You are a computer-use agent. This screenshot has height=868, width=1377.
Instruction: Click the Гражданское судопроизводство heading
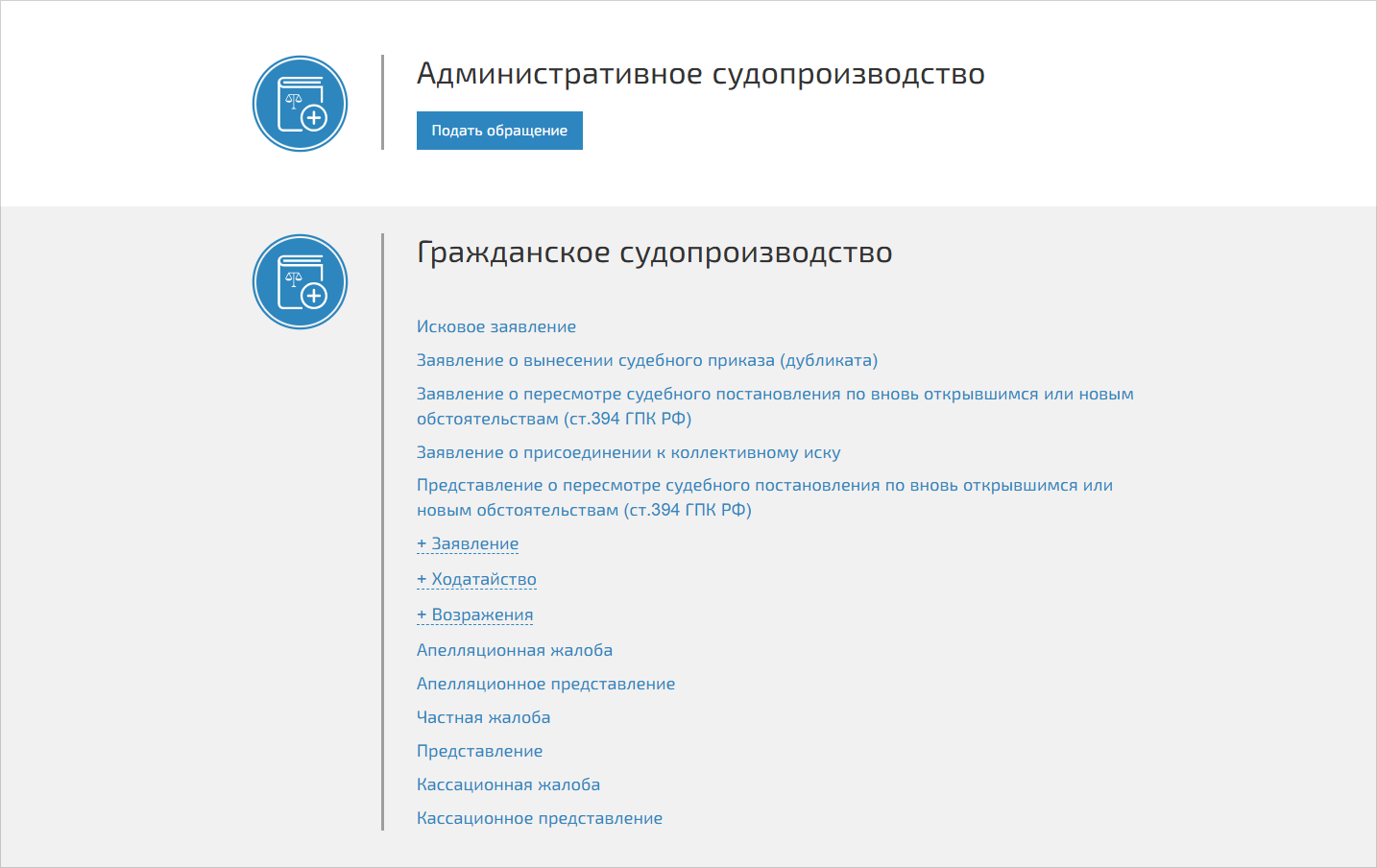pos(655,253)
